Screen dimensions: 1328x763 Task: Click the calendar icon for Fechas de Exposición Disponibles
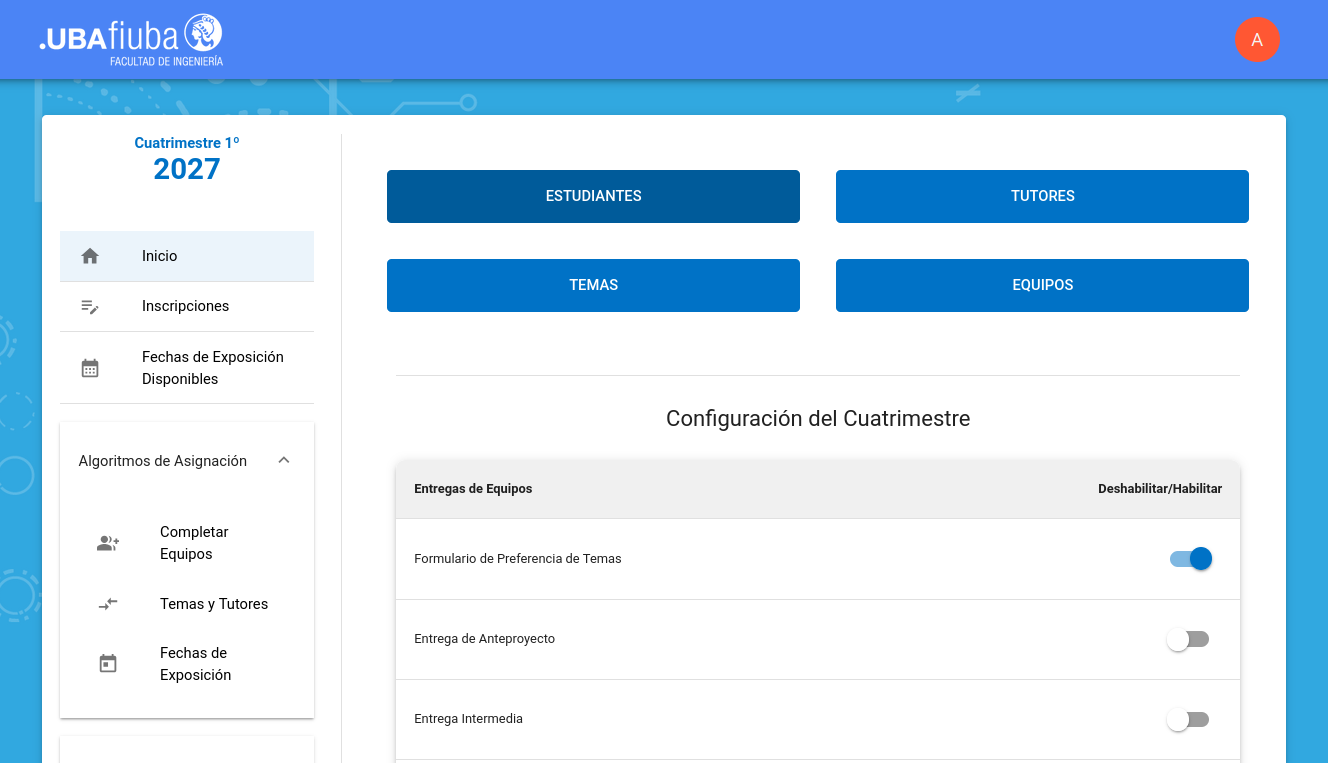click(x=90, y=368)
